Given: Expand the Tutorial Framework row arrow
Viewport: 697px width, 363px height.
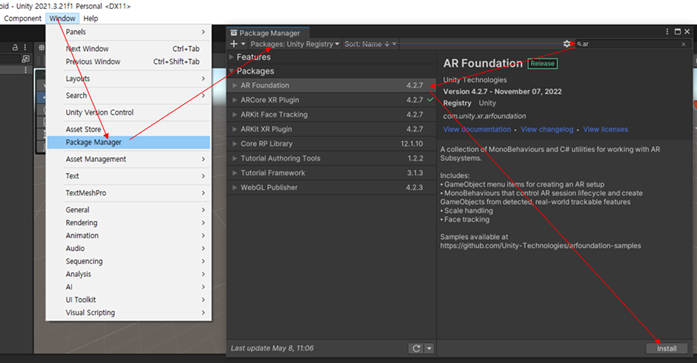Looking at the screenshot, I should [x=235, y=173].
